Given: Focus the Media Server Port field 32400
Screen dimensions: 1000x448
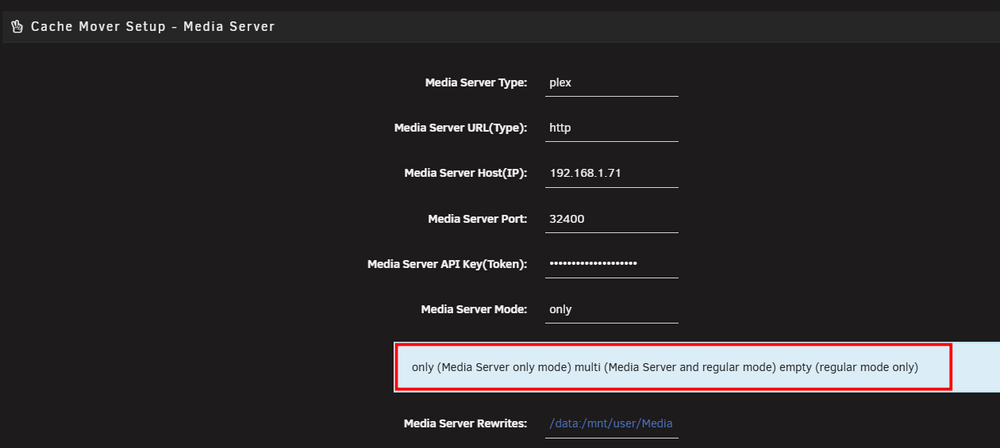Looking at the screenshot, I should coord(612,219).
